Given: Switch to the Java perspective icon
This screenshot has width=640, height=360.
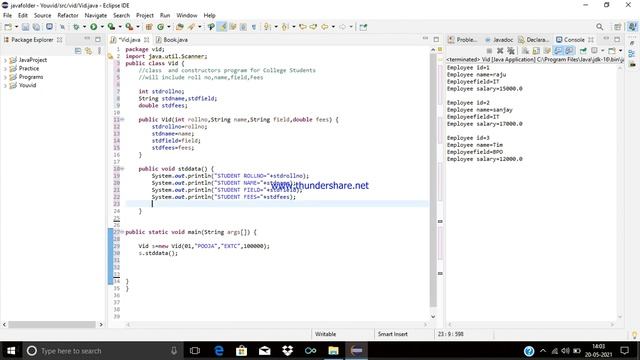Looking at the screenshot, I should 632,27.
